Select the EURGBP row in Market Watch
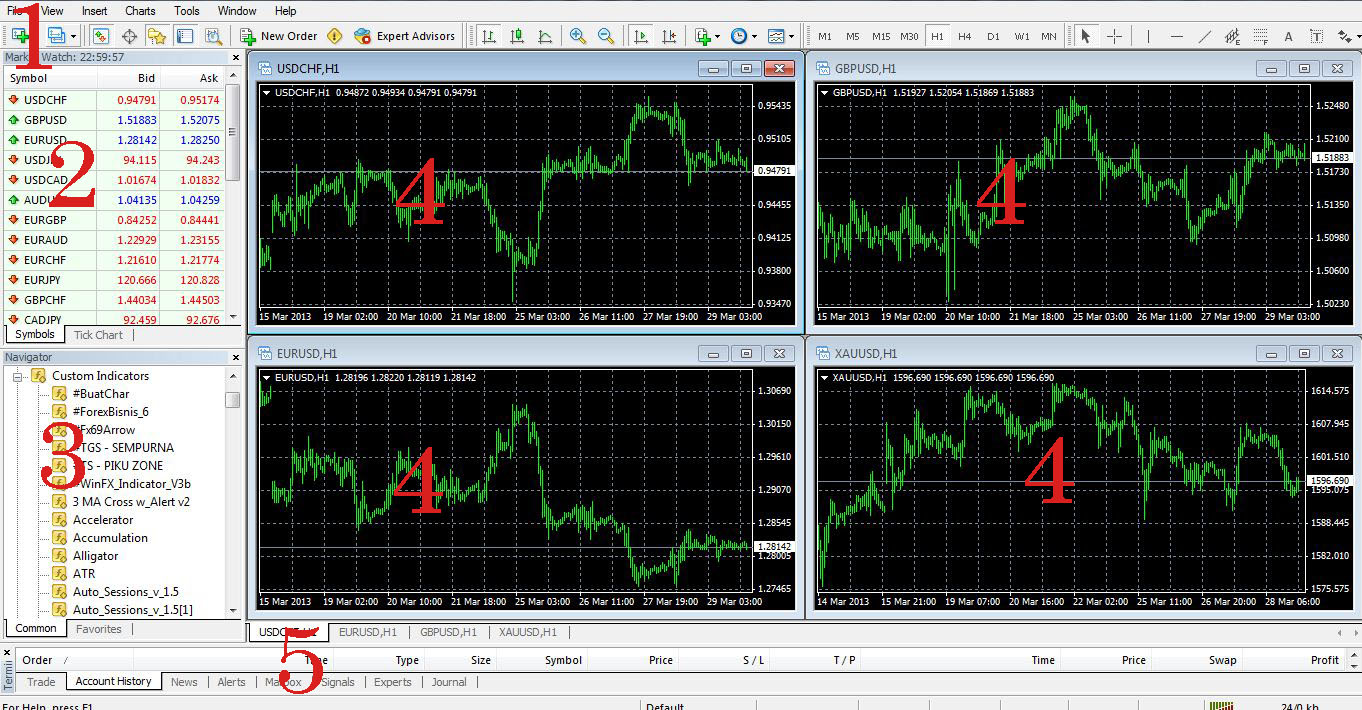The image size is (1362, 710). pos(113,220)
